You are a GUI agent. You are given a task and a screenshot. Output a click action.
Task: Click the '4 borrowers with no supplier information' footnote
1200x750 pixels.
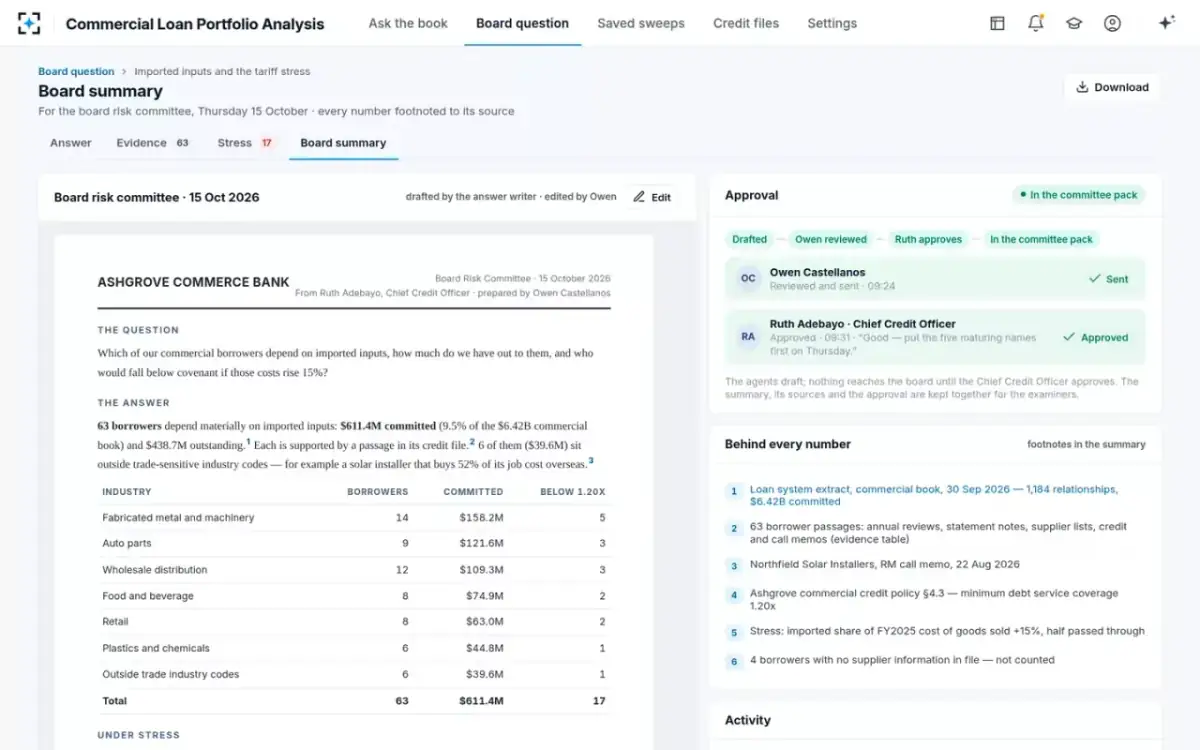(x=902, y=660)
